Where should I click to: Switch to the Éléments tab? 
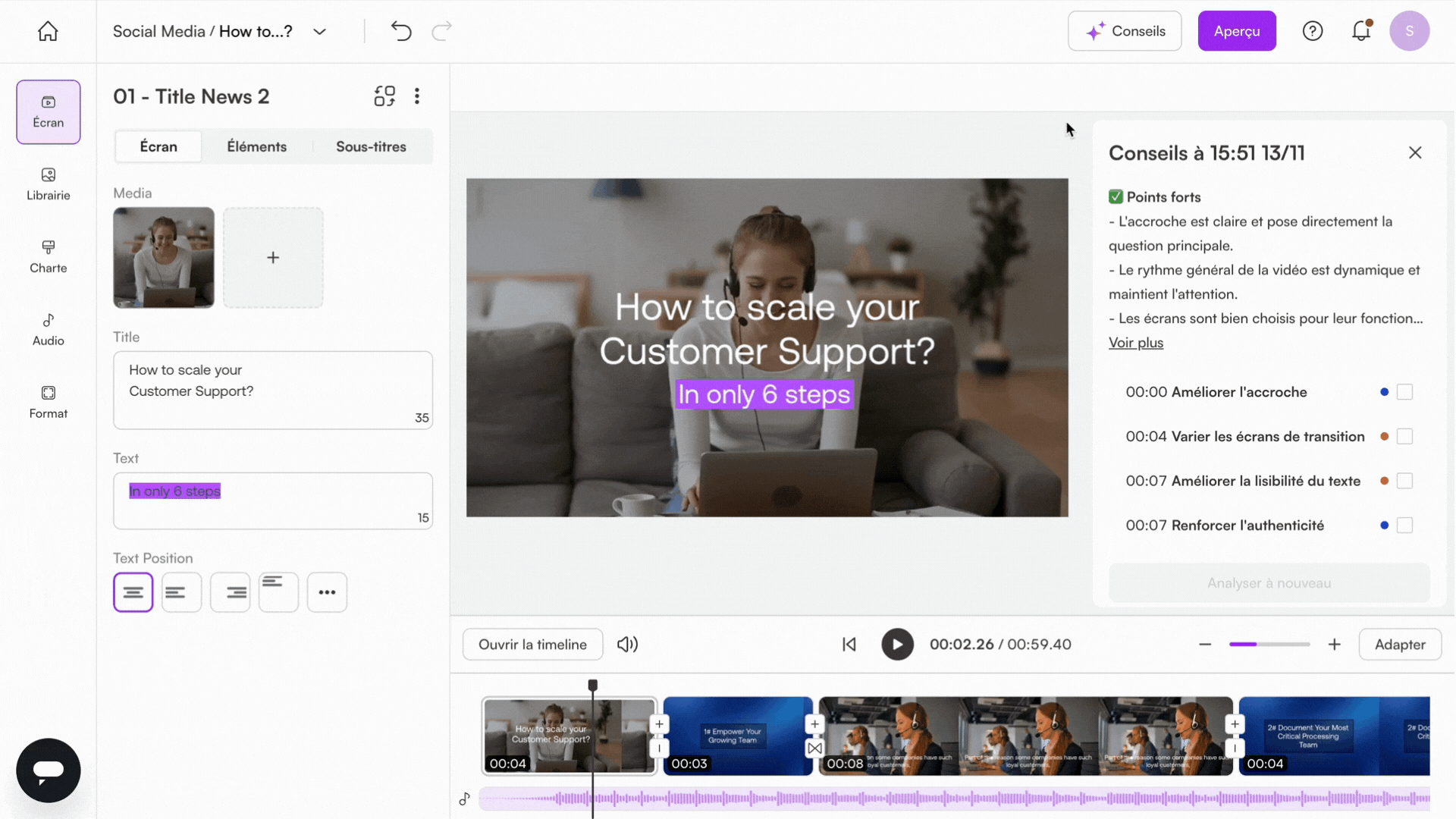point(256,146)
